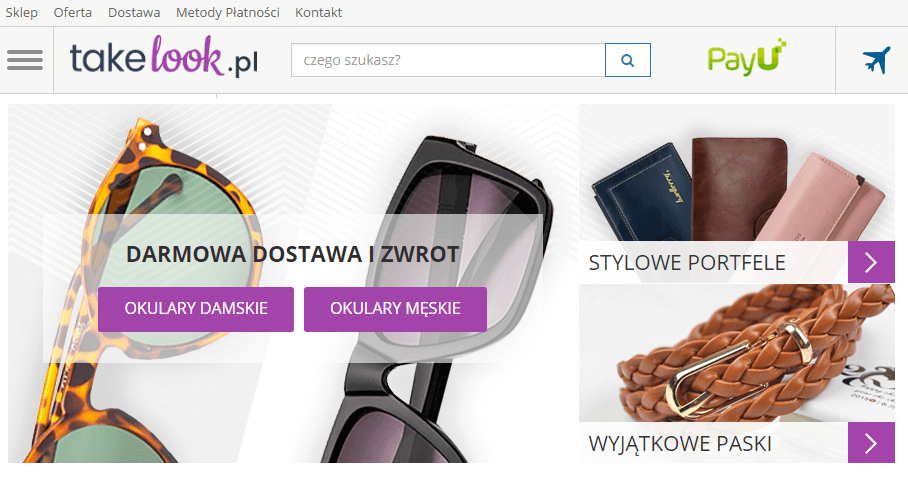
Task: Go to Dostawa page
Action: click(x=134, y=12)
